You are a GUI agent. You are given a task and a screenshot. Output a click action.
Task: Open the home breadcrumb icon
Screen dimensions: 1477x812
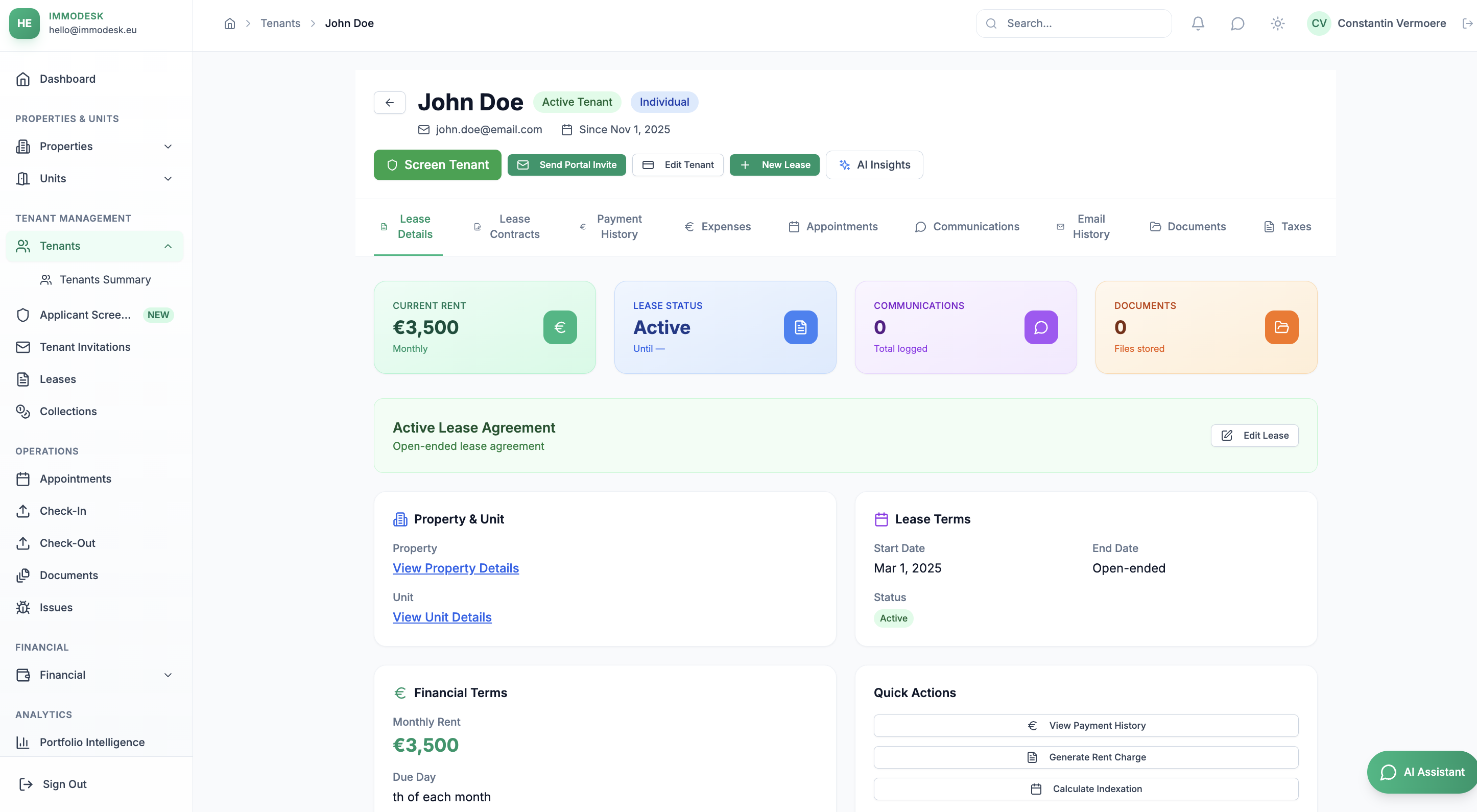coord(230,23)
